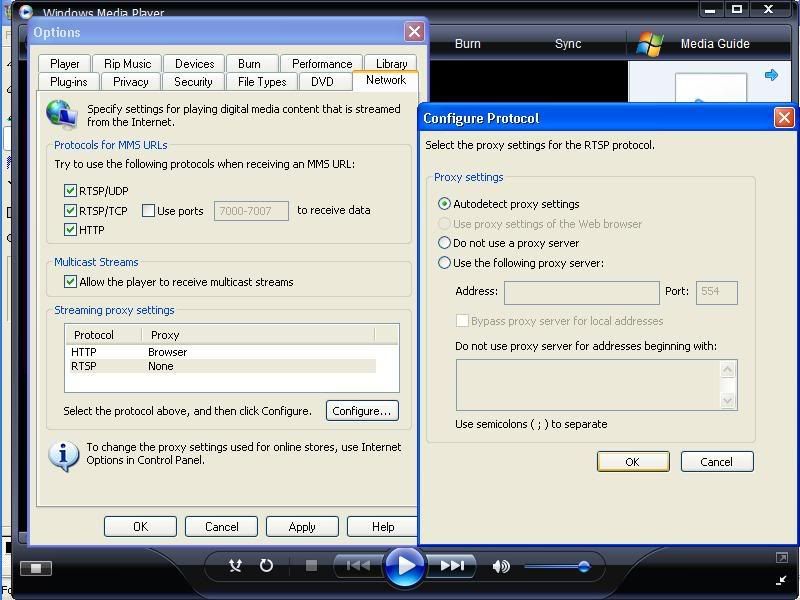Minimize the Windows Media Player window
The image size is (800, 600).
point(710,10)
